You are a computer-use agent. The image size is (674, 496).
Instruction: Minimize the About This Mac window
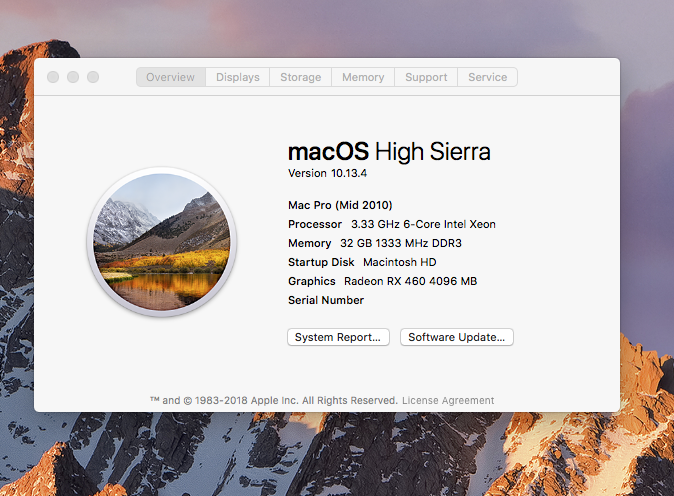click(x=73, y=77)
